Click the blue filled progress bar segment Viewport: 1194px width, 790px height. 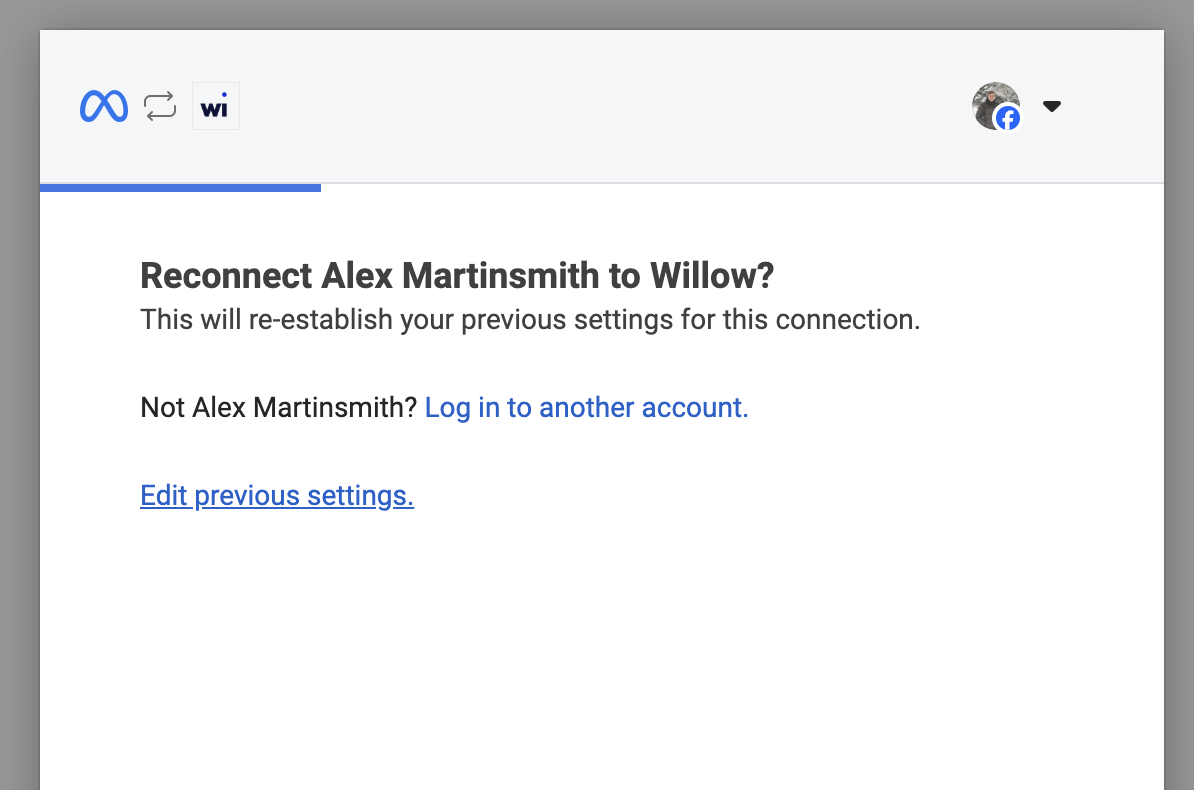[x=180, y=187]
